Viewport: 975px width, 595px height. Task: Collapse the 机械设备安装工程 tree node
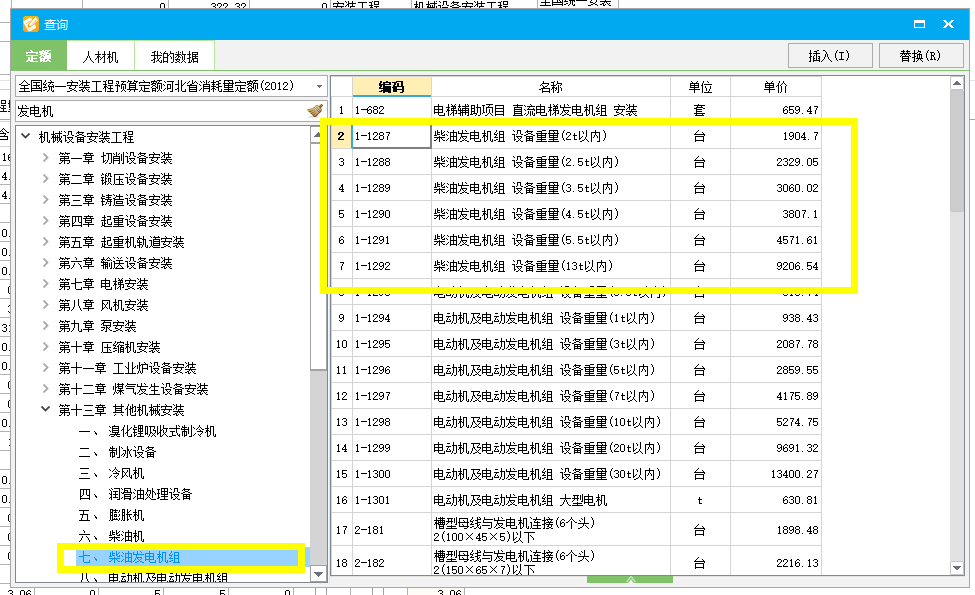coord(25,136)
